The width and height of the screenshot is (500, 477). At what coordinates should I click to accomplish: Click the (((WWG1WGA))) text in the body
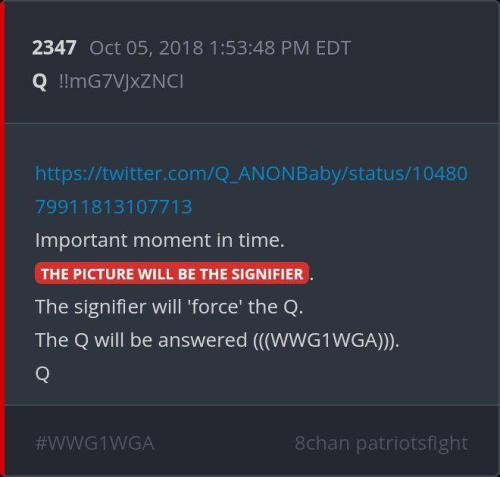[x=326, y=340]
